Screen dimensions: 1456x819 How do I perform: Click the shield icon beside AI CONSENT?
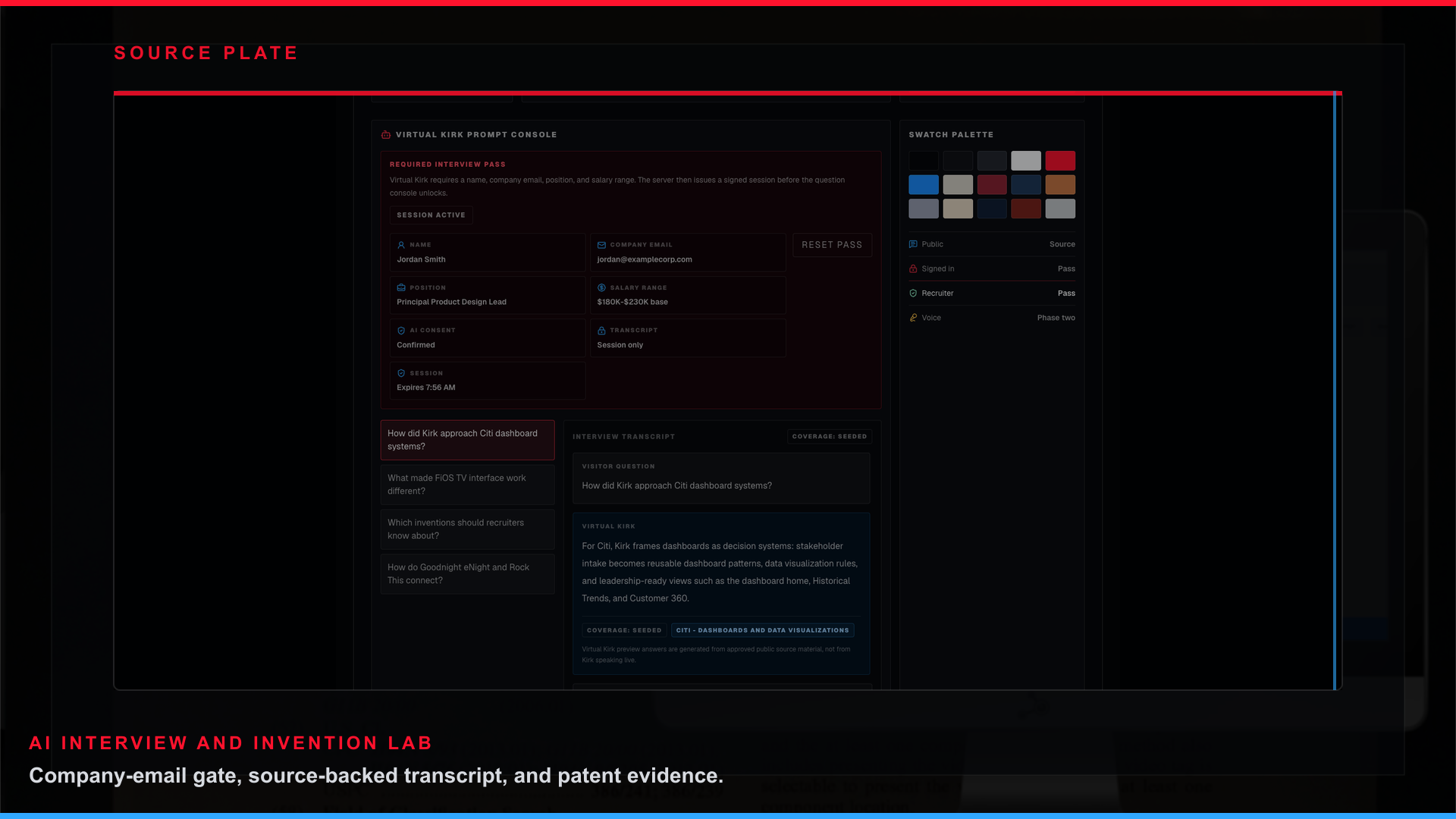click(401, 331)
